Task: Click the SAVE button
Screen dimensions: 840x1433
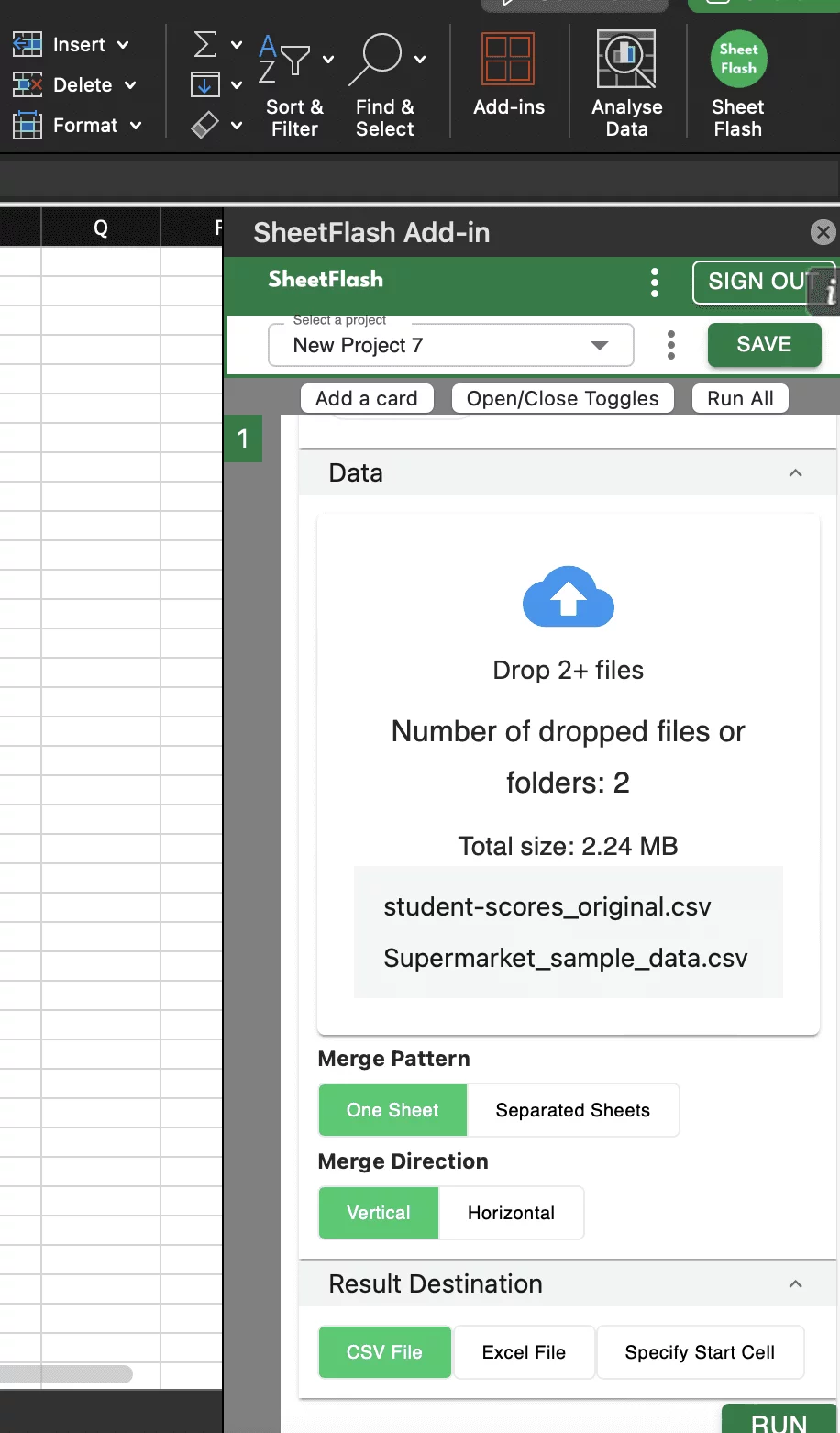Action: click(x=764, y=344)
